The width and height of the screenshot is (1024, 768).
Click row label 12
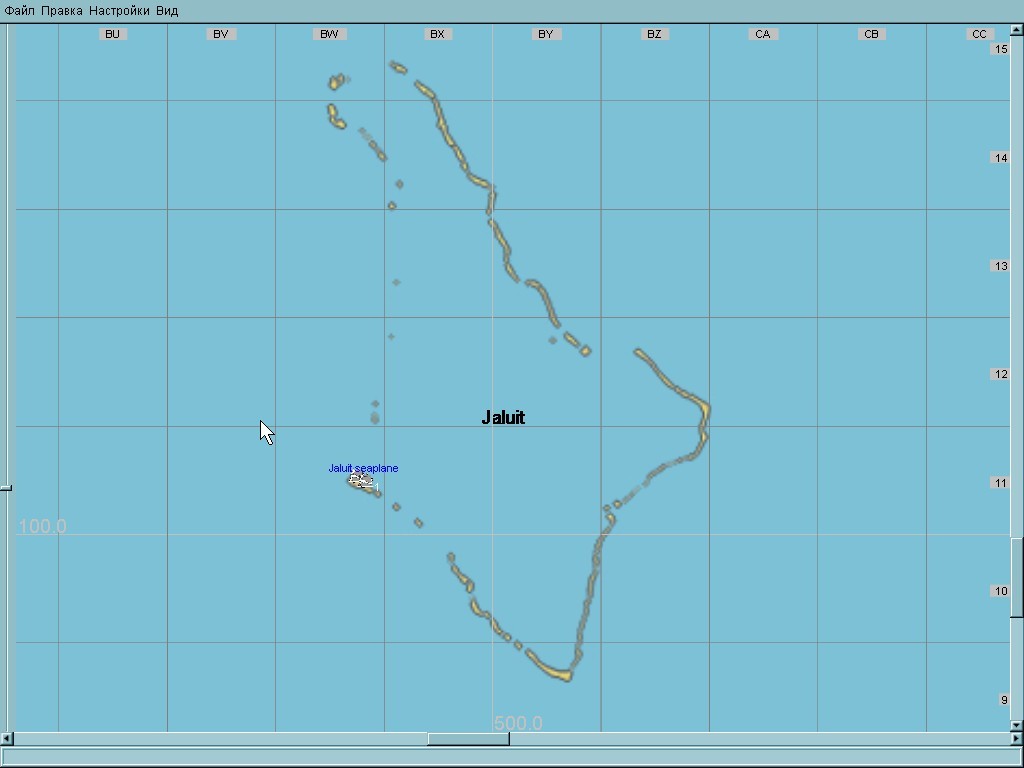(1000, 374)
